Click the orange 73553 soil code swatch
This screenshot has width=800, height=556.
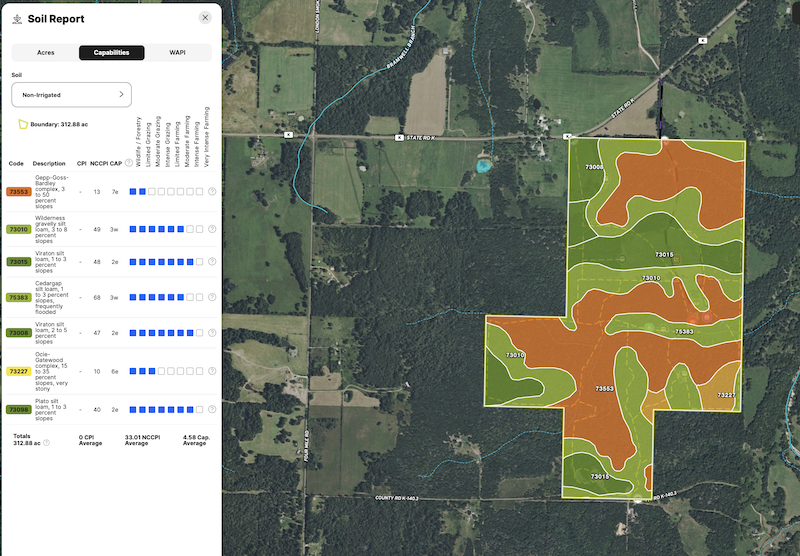click(x=19, y=191)
